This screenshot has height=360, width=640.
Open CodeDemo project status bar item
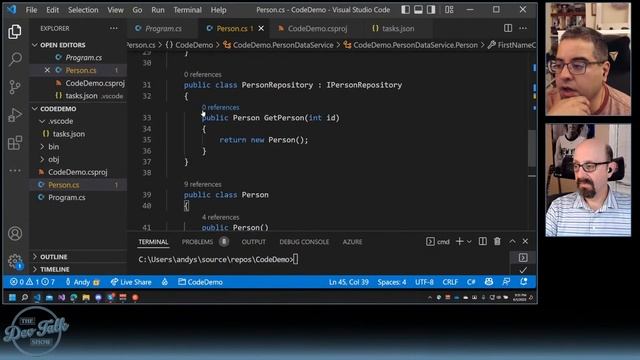coord(200,282)
